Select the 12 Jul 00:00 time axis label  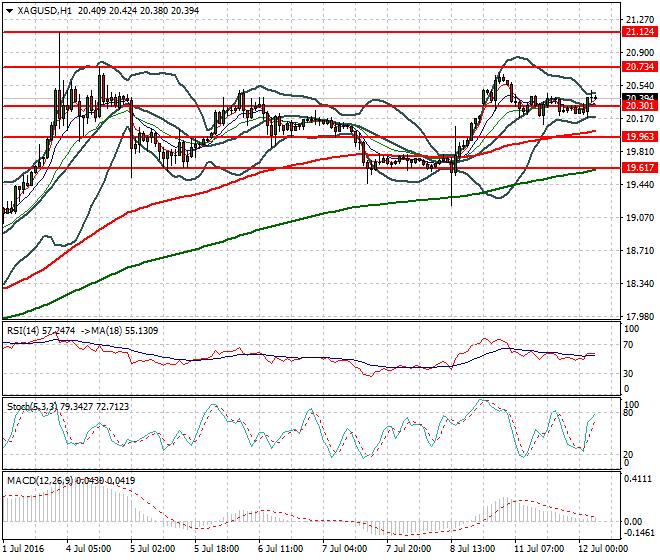(x=603, y=549)
